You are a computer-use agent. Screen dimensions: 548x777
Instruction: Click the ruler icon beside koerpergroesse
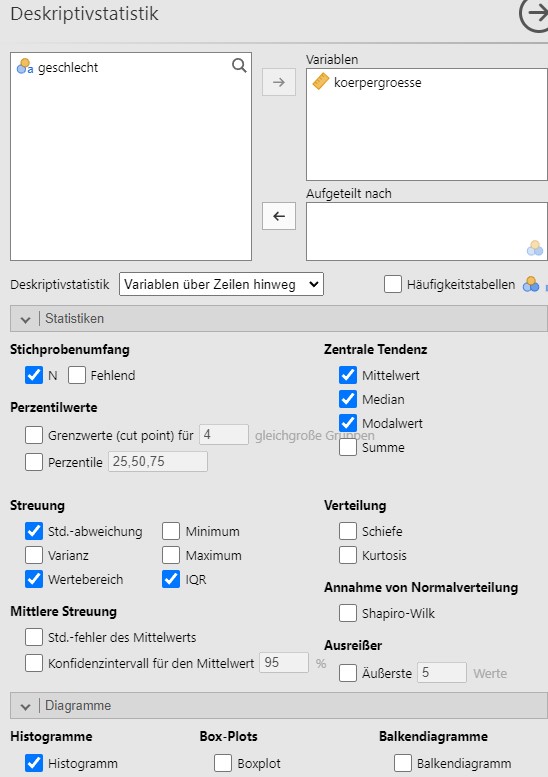click(x=321, y=82)
